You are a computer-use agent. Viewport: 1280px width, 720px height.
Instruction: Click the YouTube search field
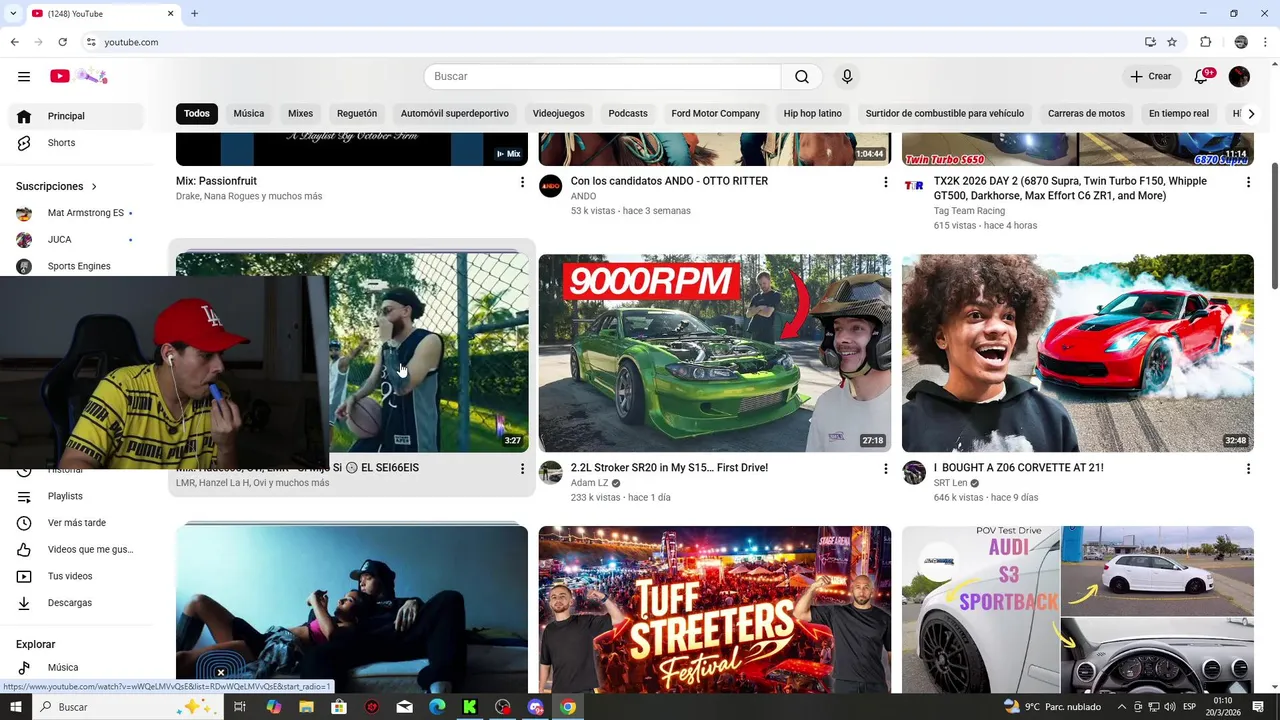(602, 77)
